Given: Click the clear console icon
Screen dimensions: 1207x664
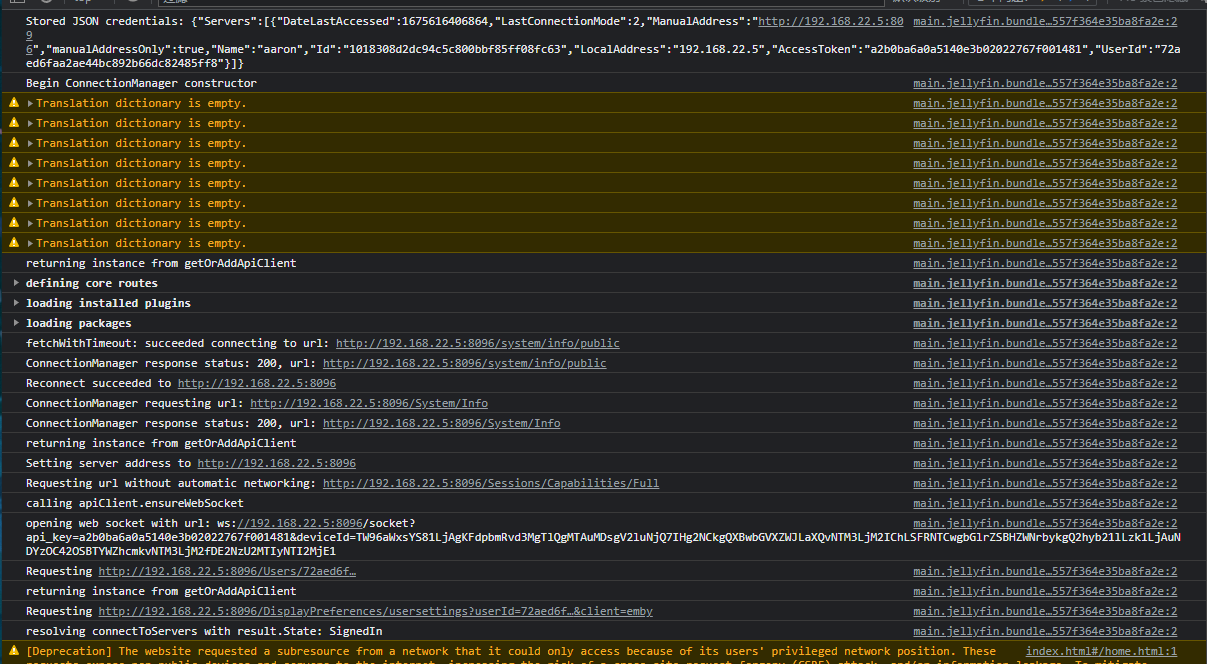Looking at the screenshot, I should click(47, 4).
